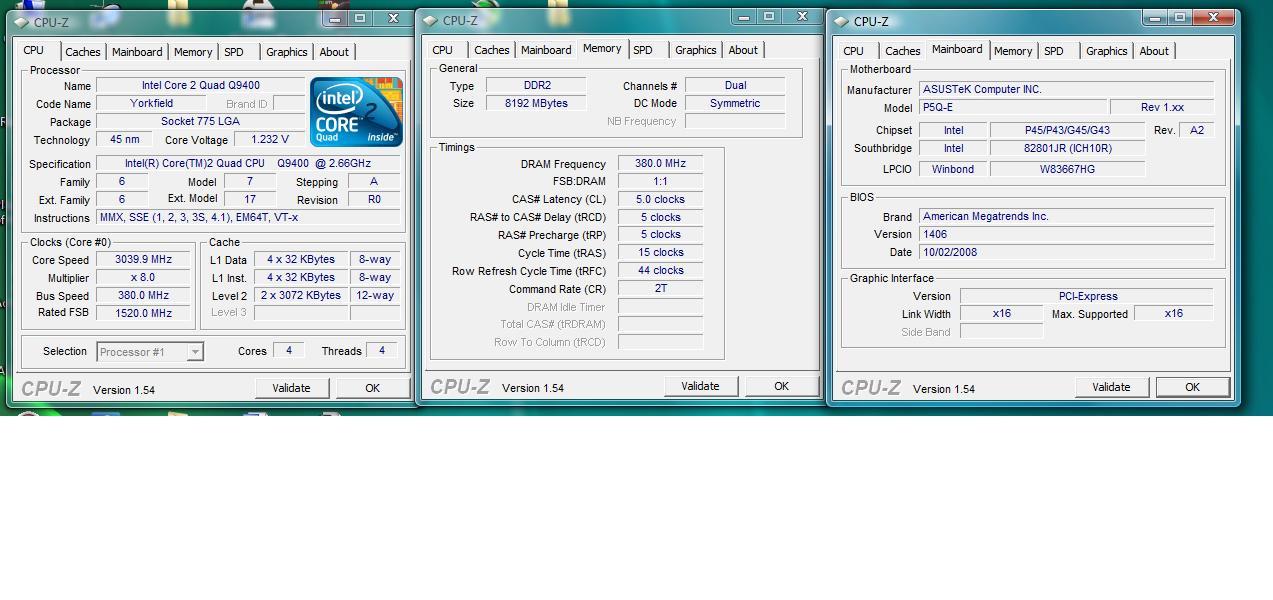Click the memory Size value 8192 MBytes

tap(536, 104)
